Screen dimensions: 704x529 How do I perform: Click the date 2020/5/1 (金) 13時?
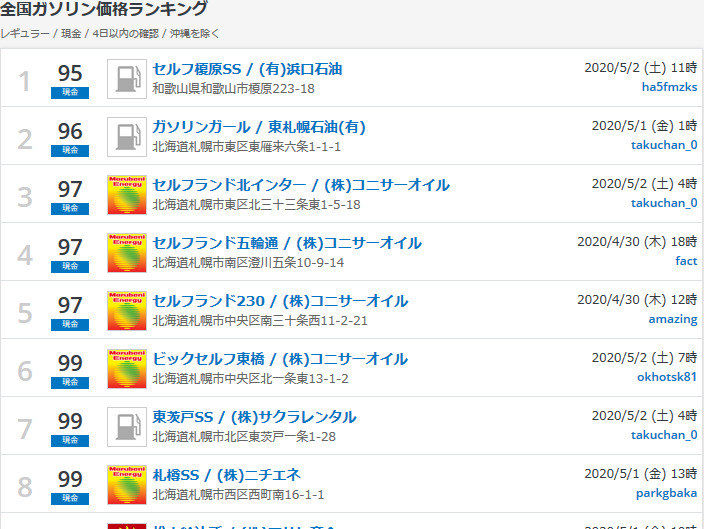[x=641, y=473]
